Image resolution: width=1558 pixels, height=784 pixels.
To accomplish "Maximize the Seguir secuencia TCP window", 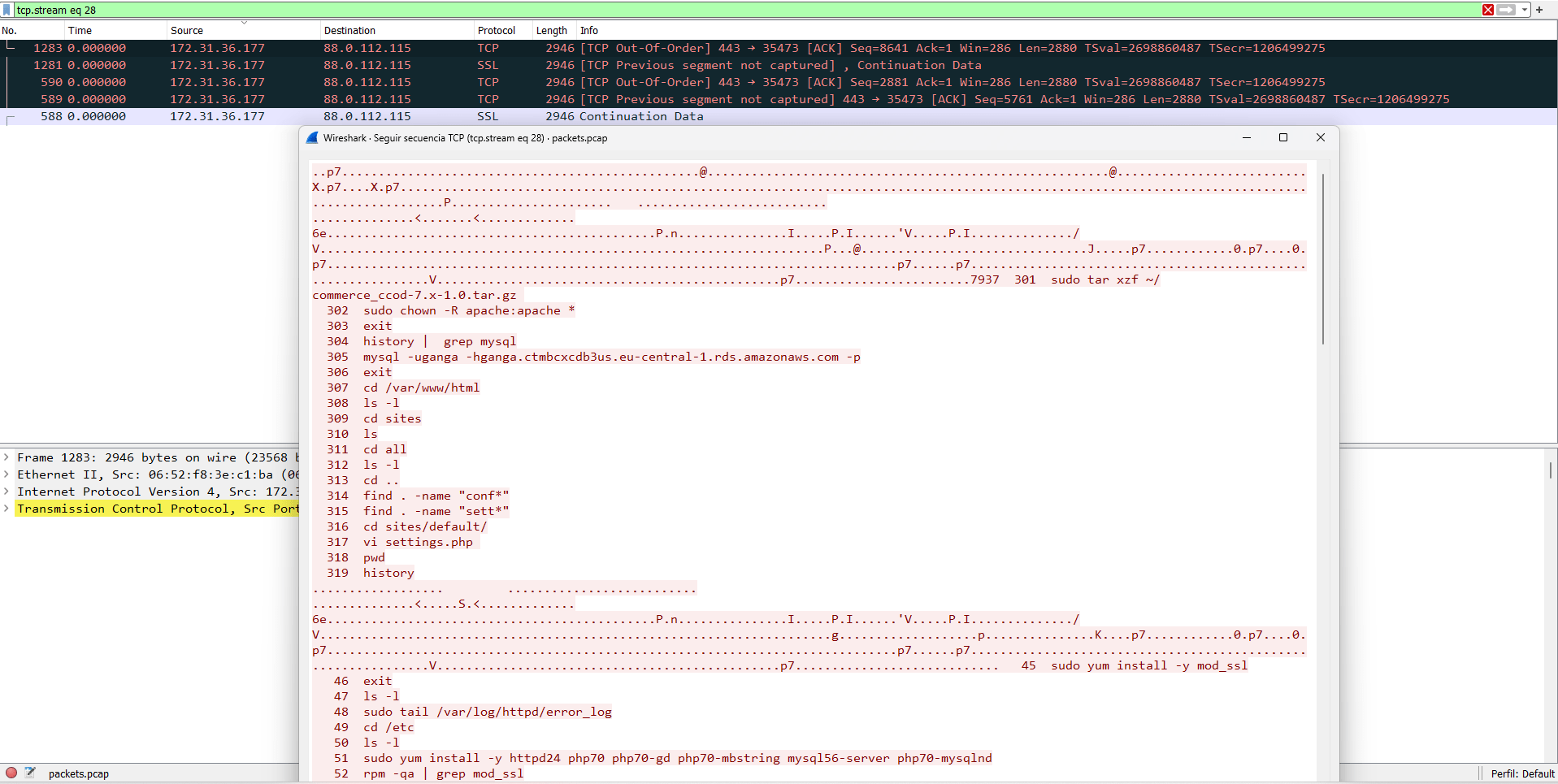I will coord(1283,138).
